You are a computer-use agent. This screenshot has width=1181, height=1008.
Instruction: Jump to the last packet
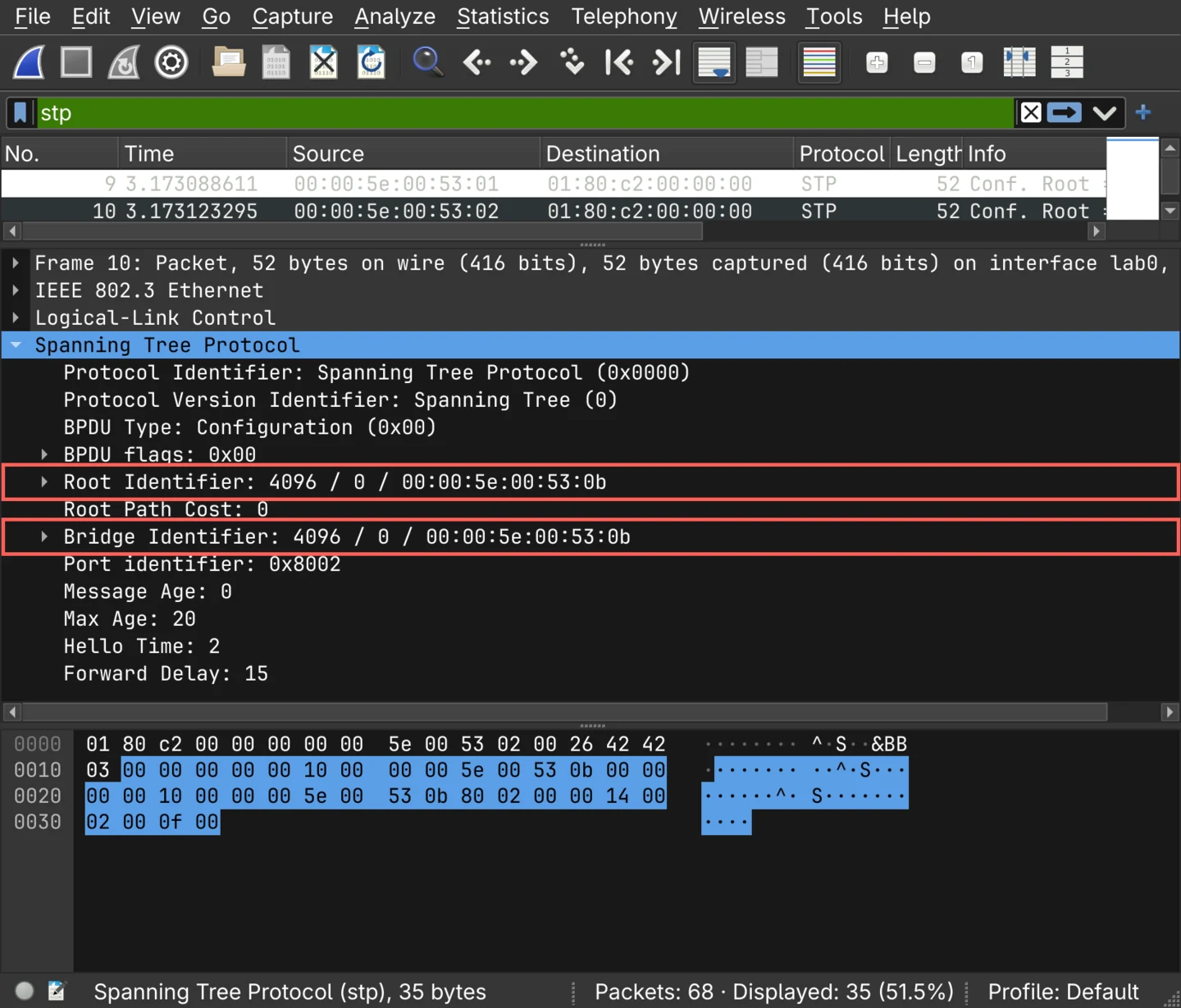point(667,62)
